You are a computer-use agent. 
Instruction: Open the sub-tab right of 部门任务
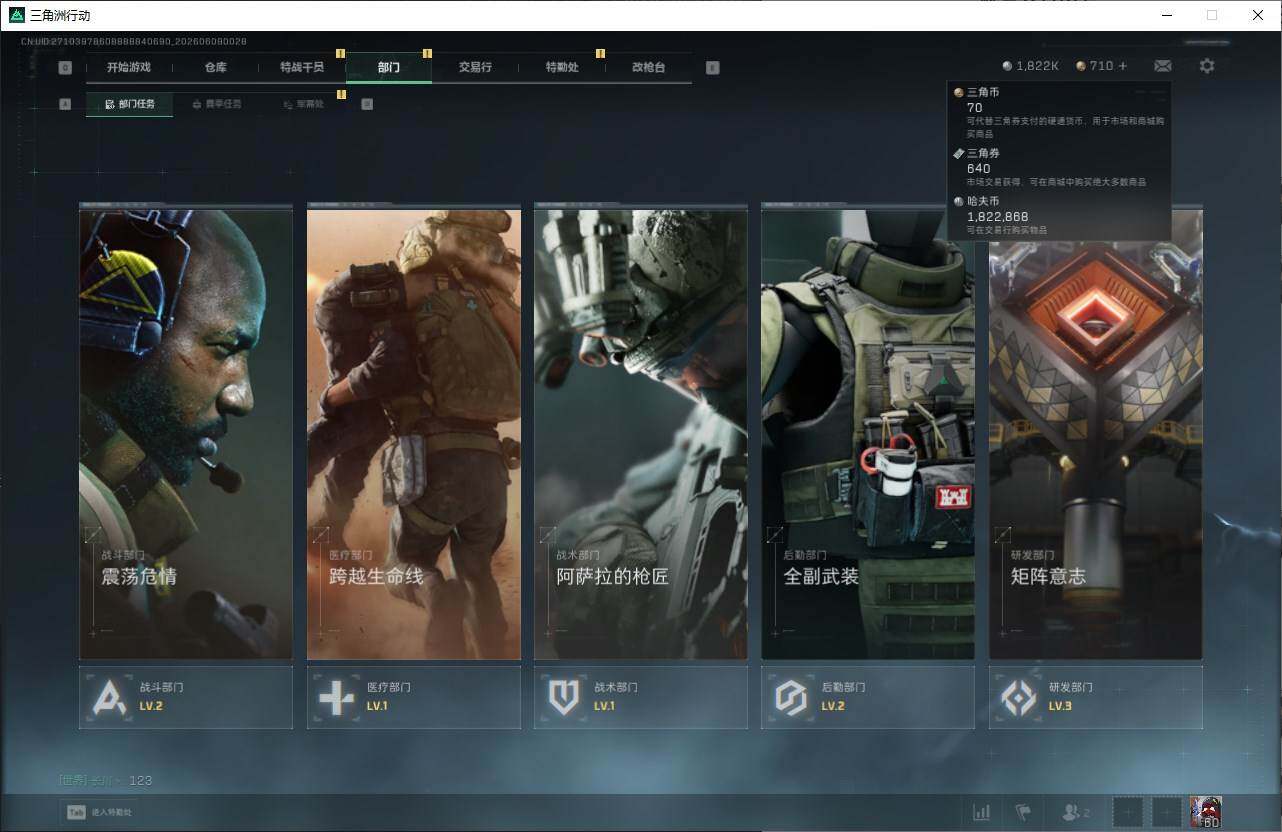(216, 104)
